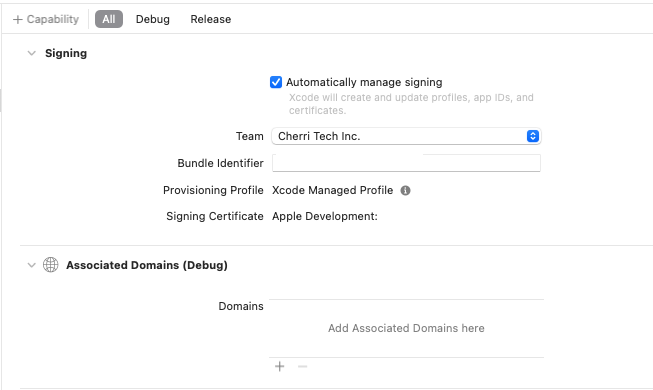Viewport: 653px width, 390px height.
Task: Show Xcode Managed Profile info
Action: point(405,190)
